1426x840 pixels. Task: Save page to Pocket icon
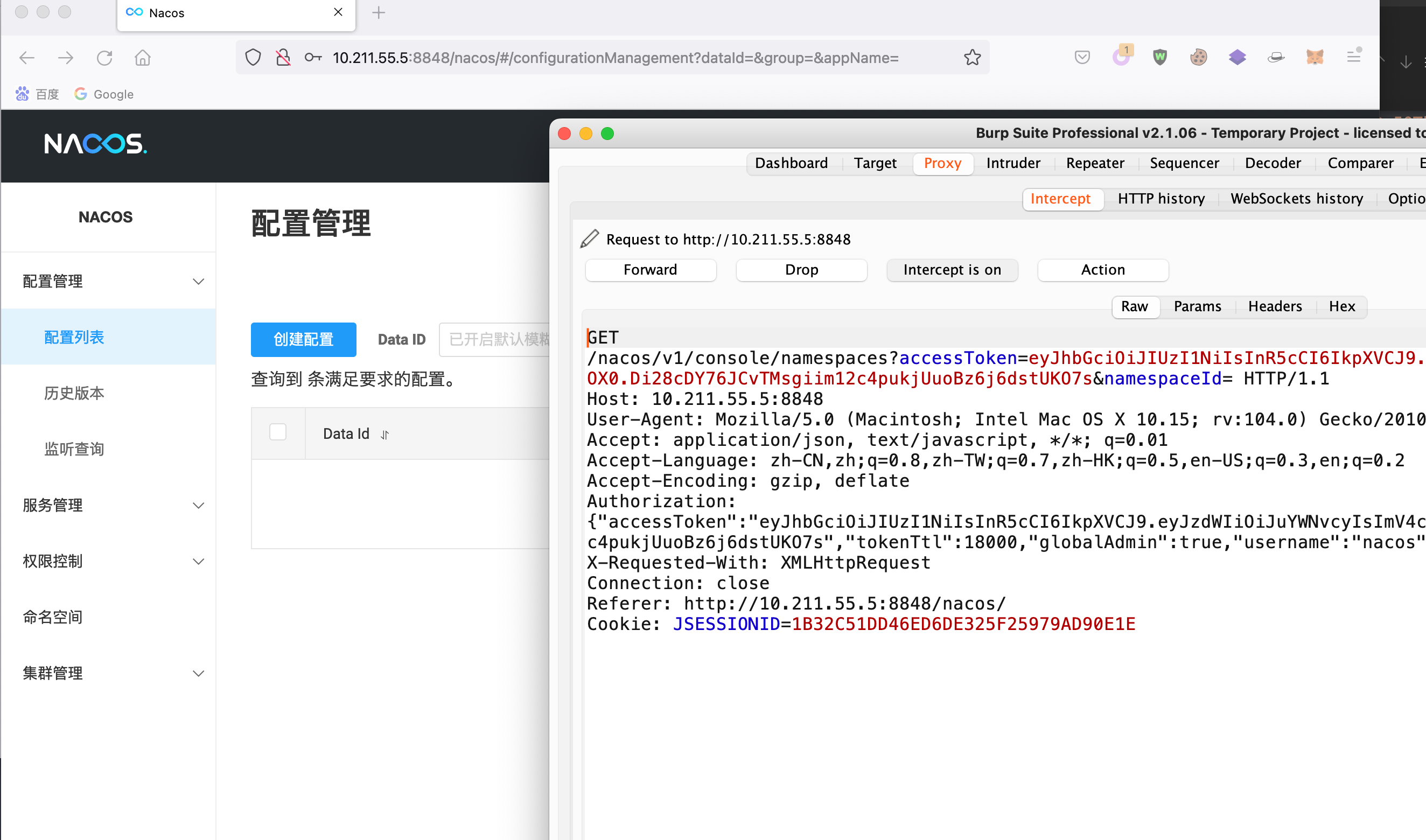(x=1082, y=57)
